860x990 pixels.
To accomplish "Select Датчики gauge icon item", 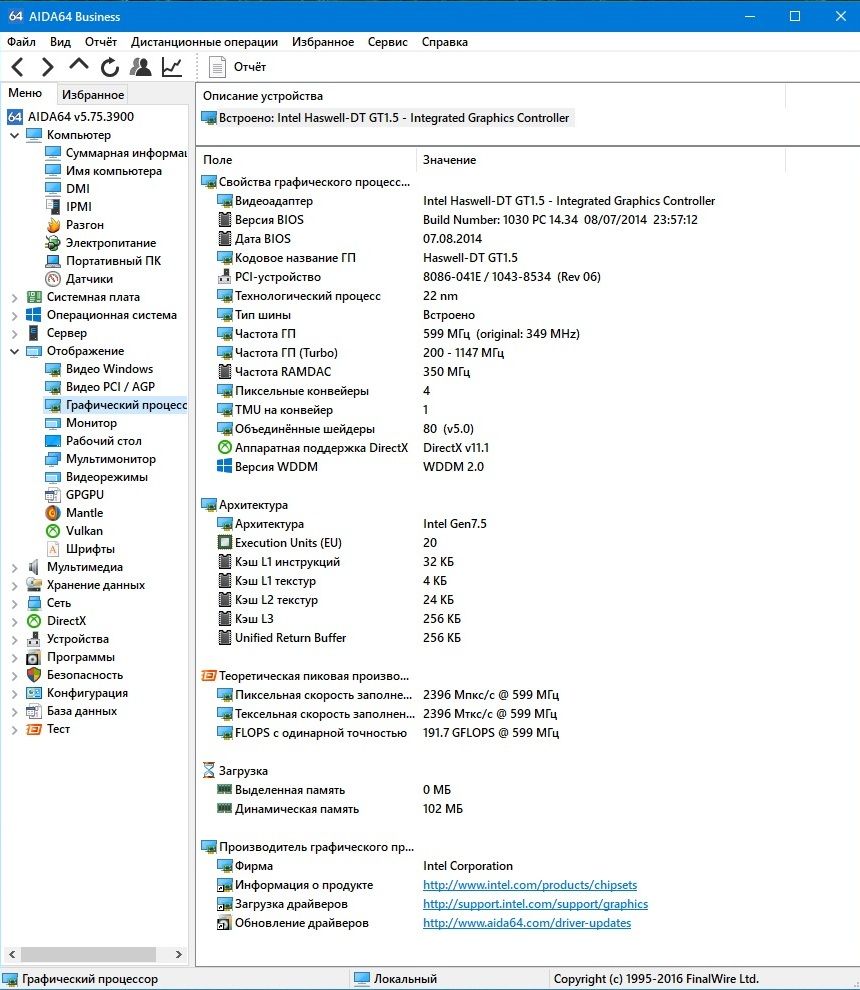I will coord(79,279).
